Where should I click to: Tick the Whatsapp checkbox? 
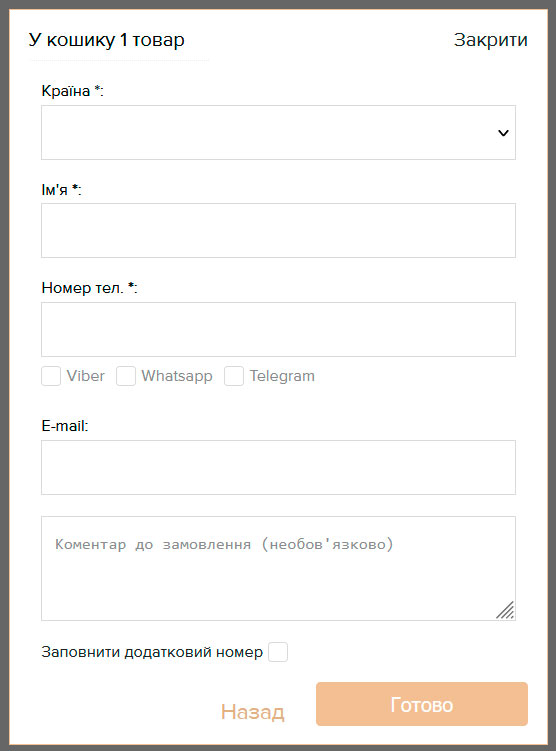coord(126,376)
